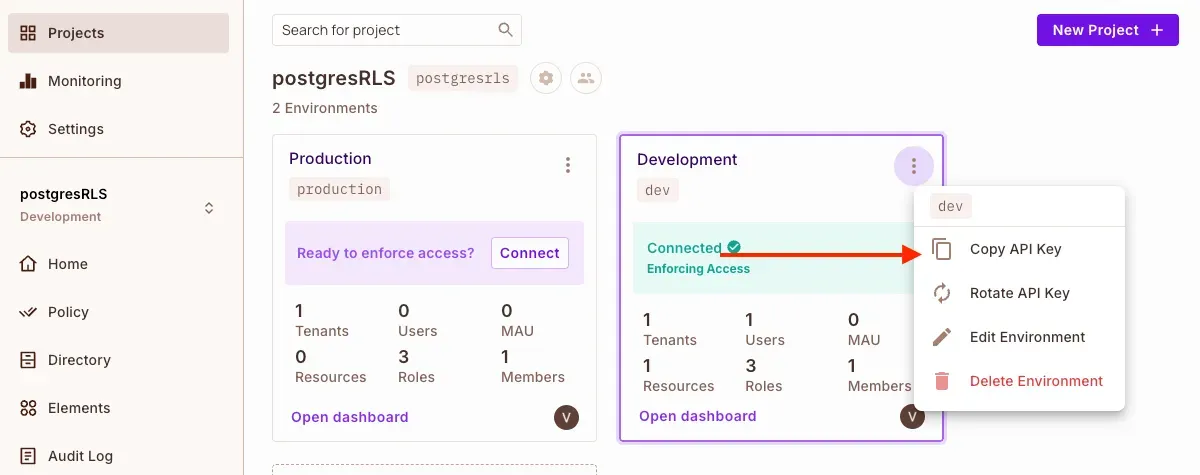Click the search magnifier icon

tap(506, 30)
